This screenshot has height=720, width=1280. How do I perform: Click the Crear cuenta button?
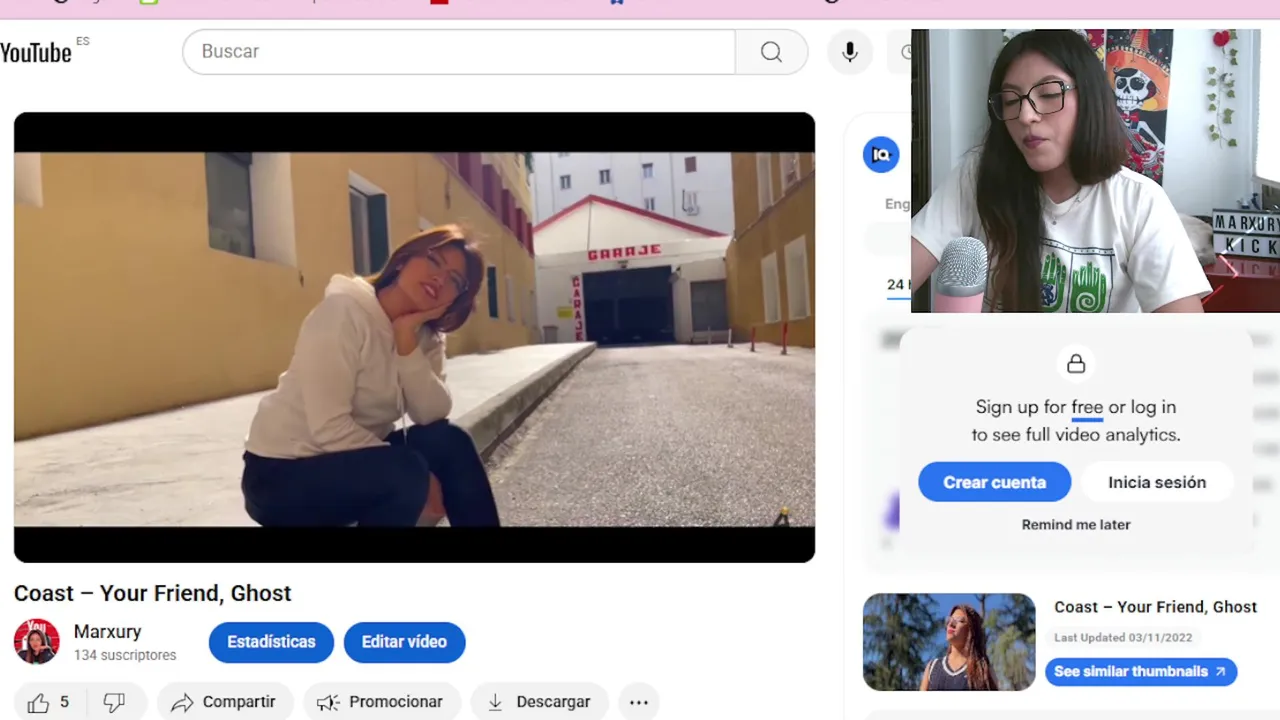point(995,482)
